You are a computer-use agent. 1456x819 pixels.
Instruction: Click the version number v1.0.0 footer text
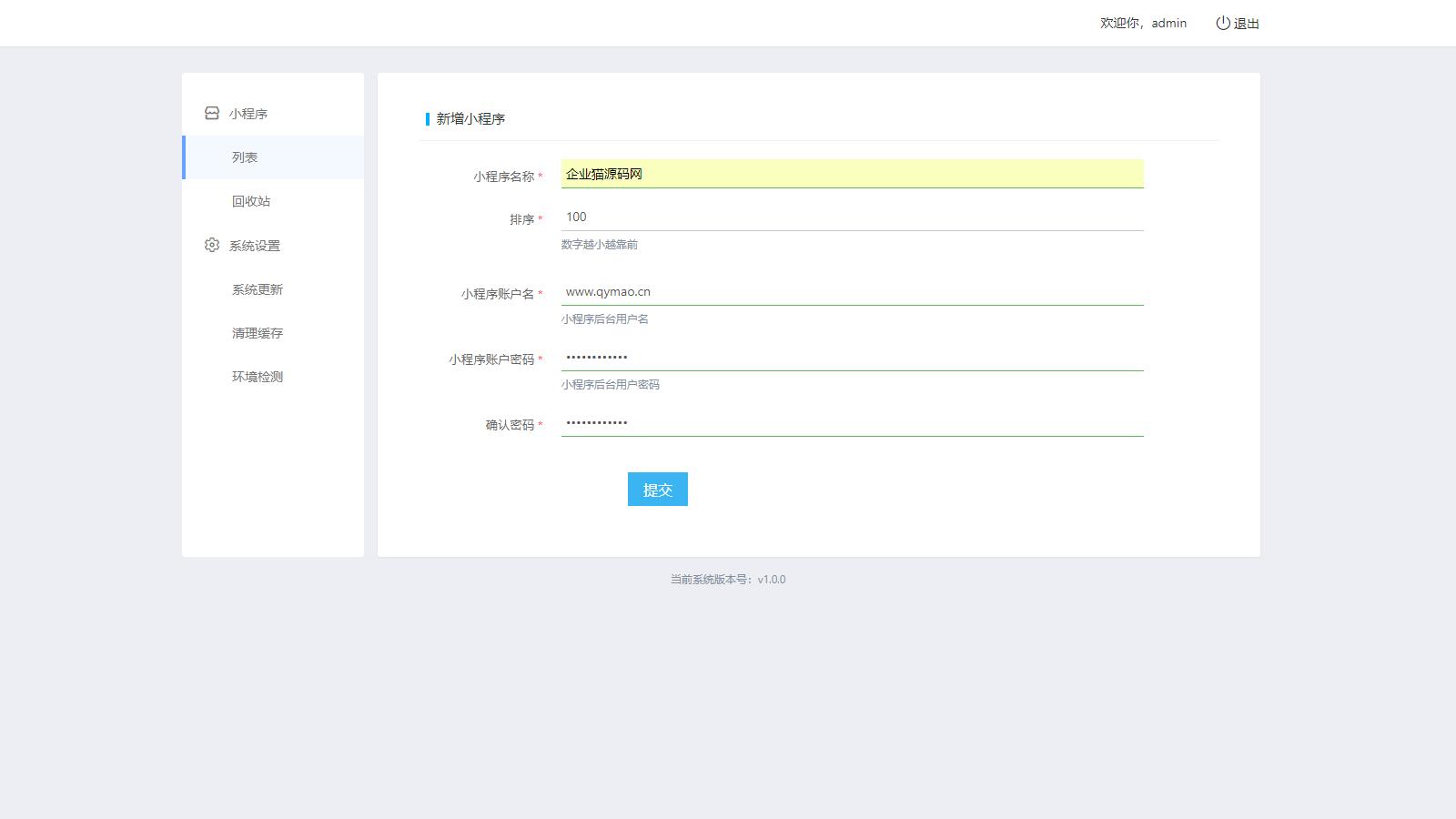(771, 580)
